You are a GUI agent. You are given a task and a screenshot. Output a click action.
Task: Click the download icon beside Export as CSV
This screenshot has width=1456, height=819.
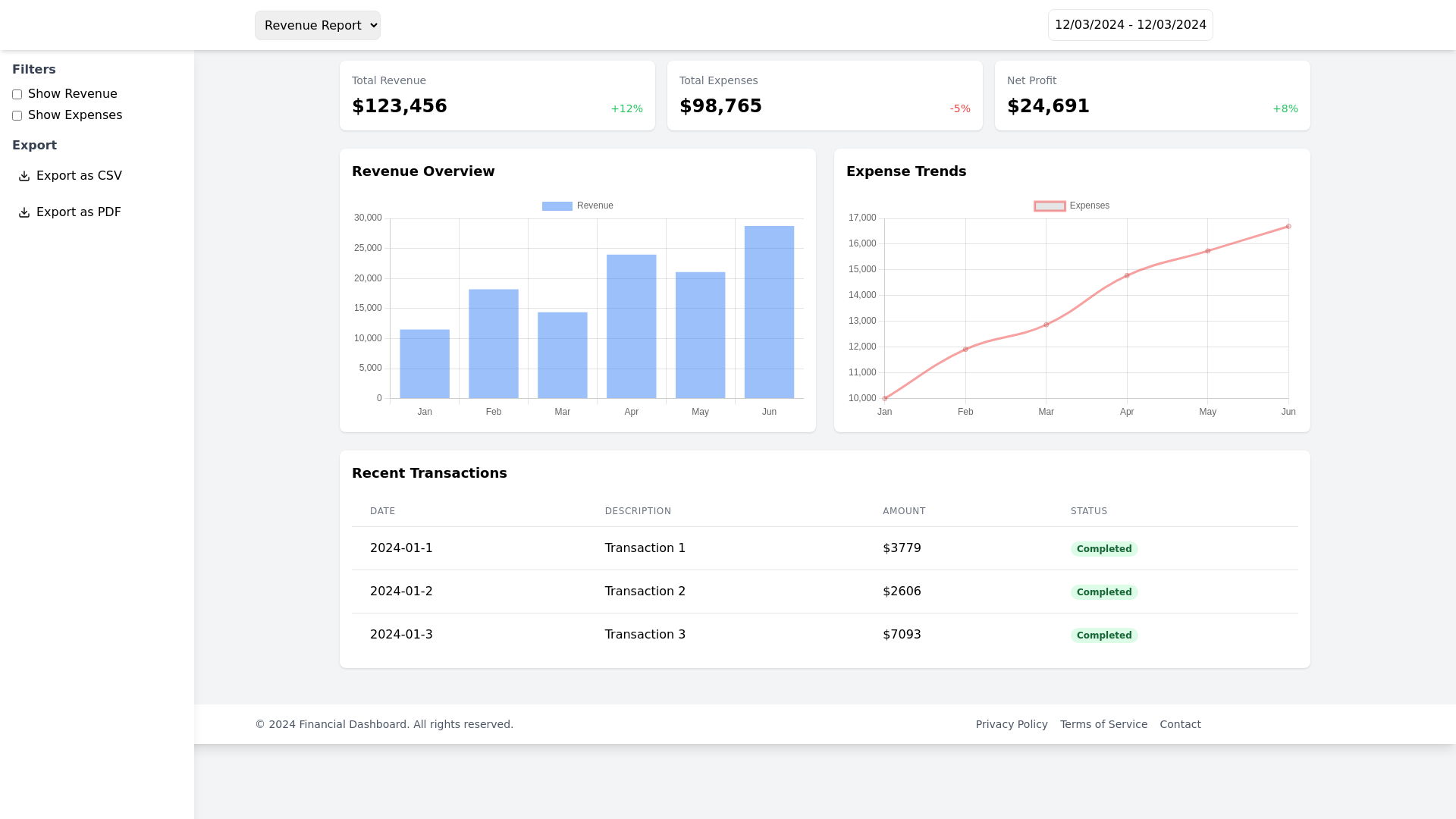24,176
